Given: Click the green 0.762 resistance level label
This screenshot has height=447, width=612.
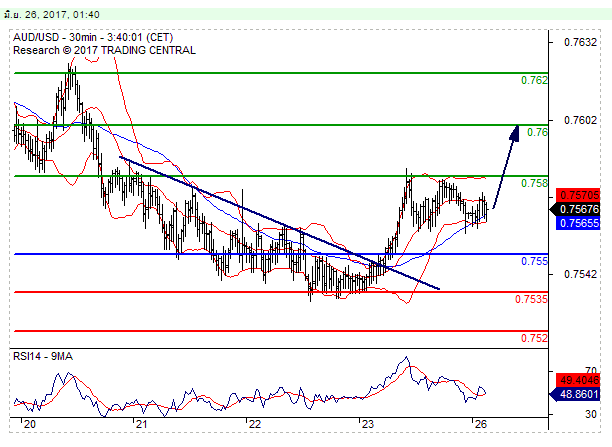Looking at the screenshot, I should click(x=534, y=80).
